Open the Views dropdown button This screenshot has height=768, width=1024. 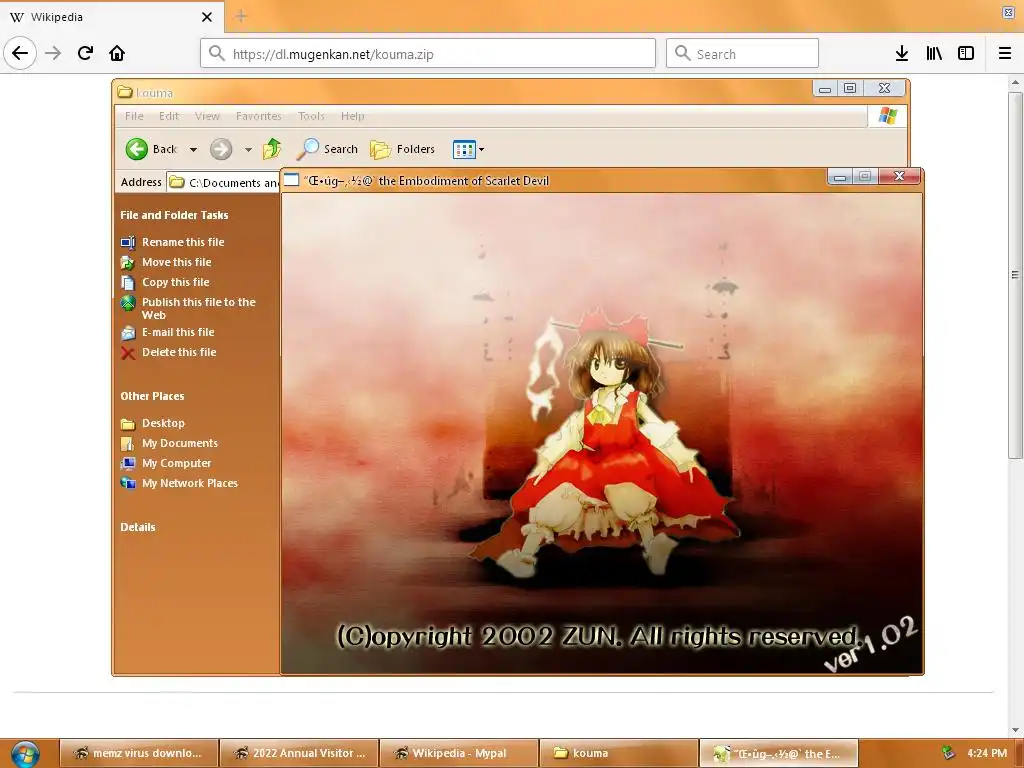pos(469,150)
